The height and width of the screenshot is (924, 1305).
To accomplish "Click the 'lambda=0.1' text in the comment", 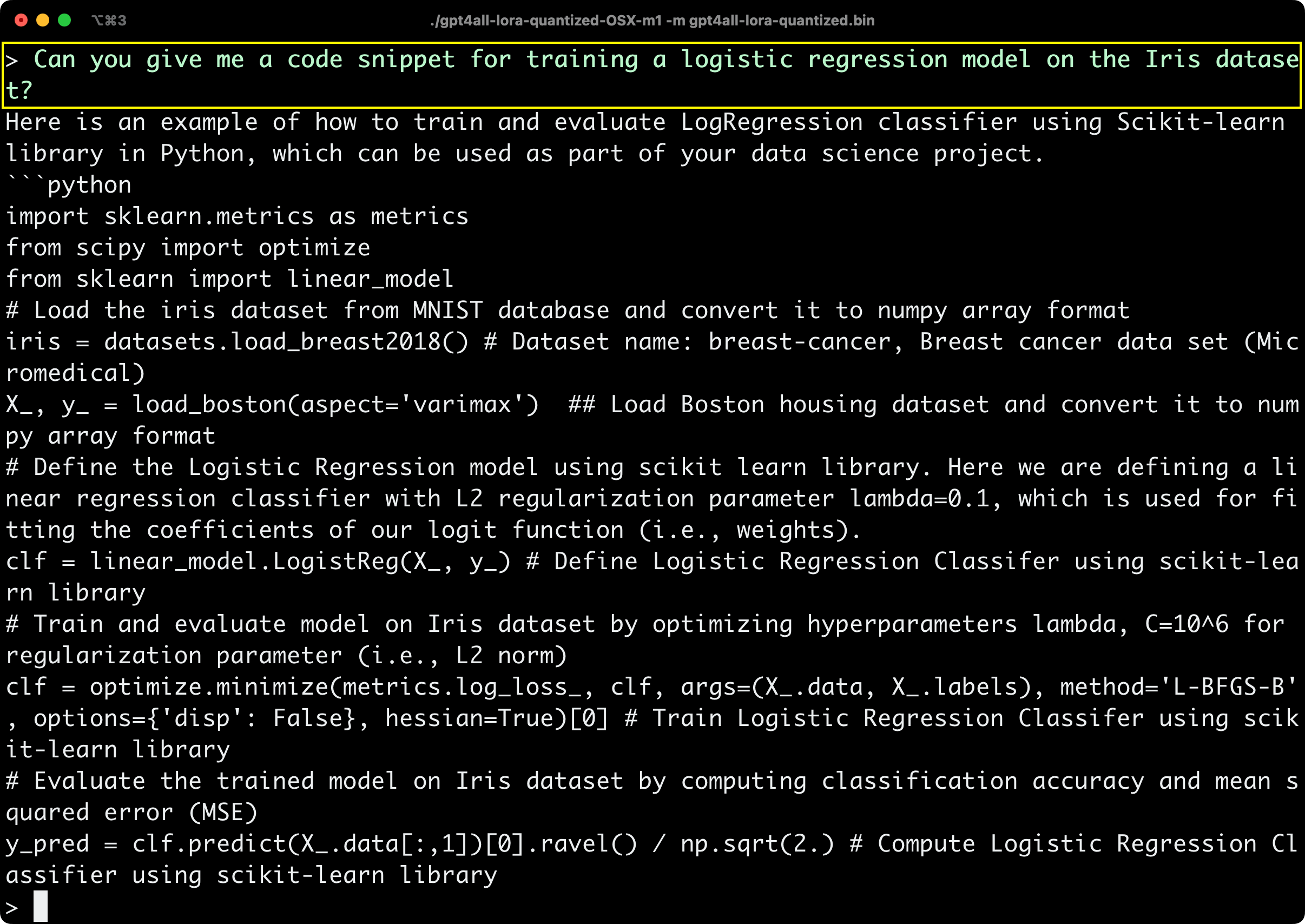I will coord(920,498).
